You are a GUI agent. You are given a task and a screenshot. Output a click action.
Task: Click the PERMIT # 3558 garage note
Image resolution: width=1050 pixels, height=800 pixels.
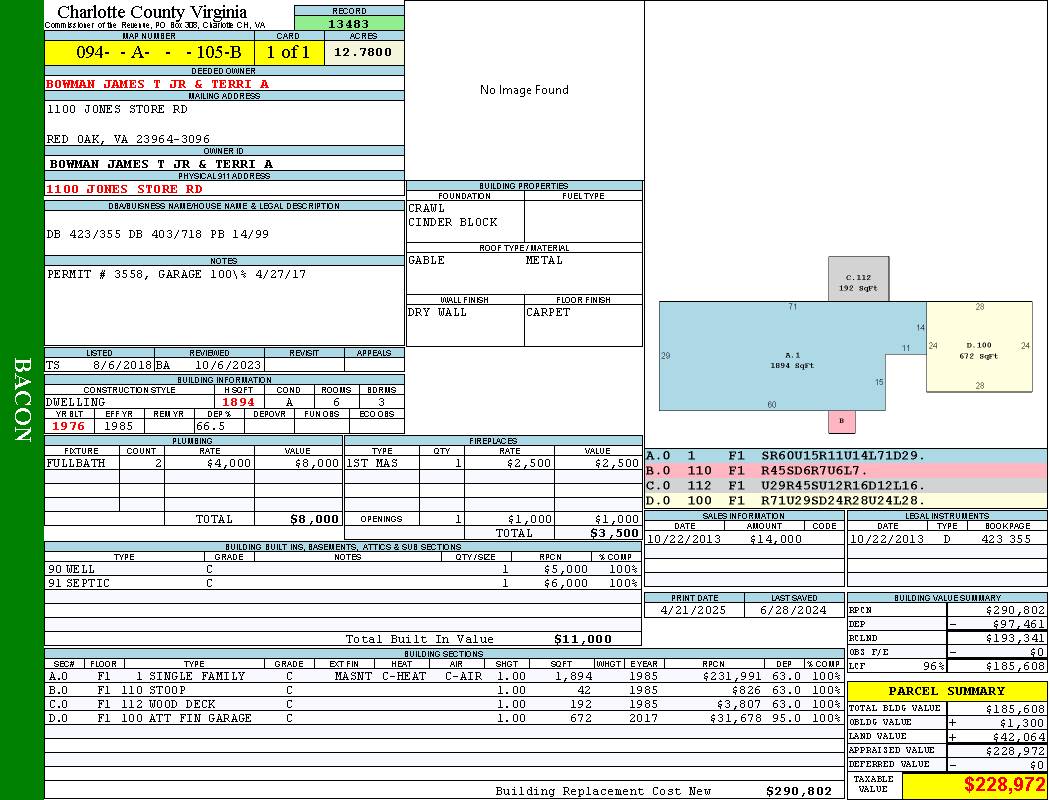[176, 274]
